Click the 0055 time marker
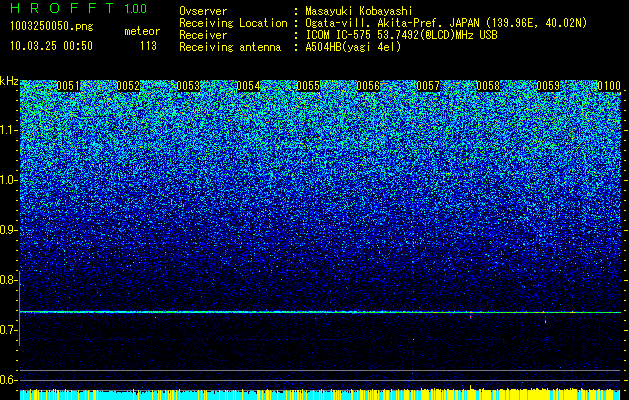 coord(308,86)
